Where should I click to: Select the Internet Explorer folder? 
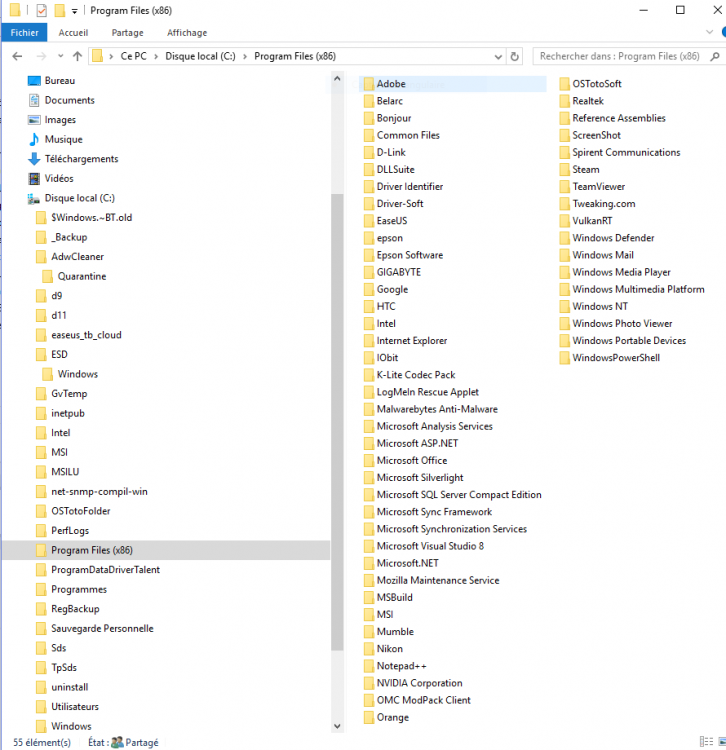coord(412,341)
